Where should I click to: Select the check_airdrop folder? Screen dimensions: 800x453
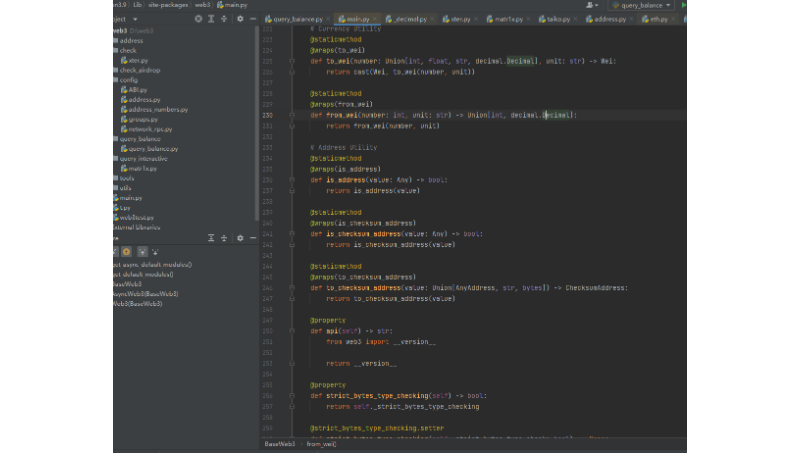click(x=140, y=70)
